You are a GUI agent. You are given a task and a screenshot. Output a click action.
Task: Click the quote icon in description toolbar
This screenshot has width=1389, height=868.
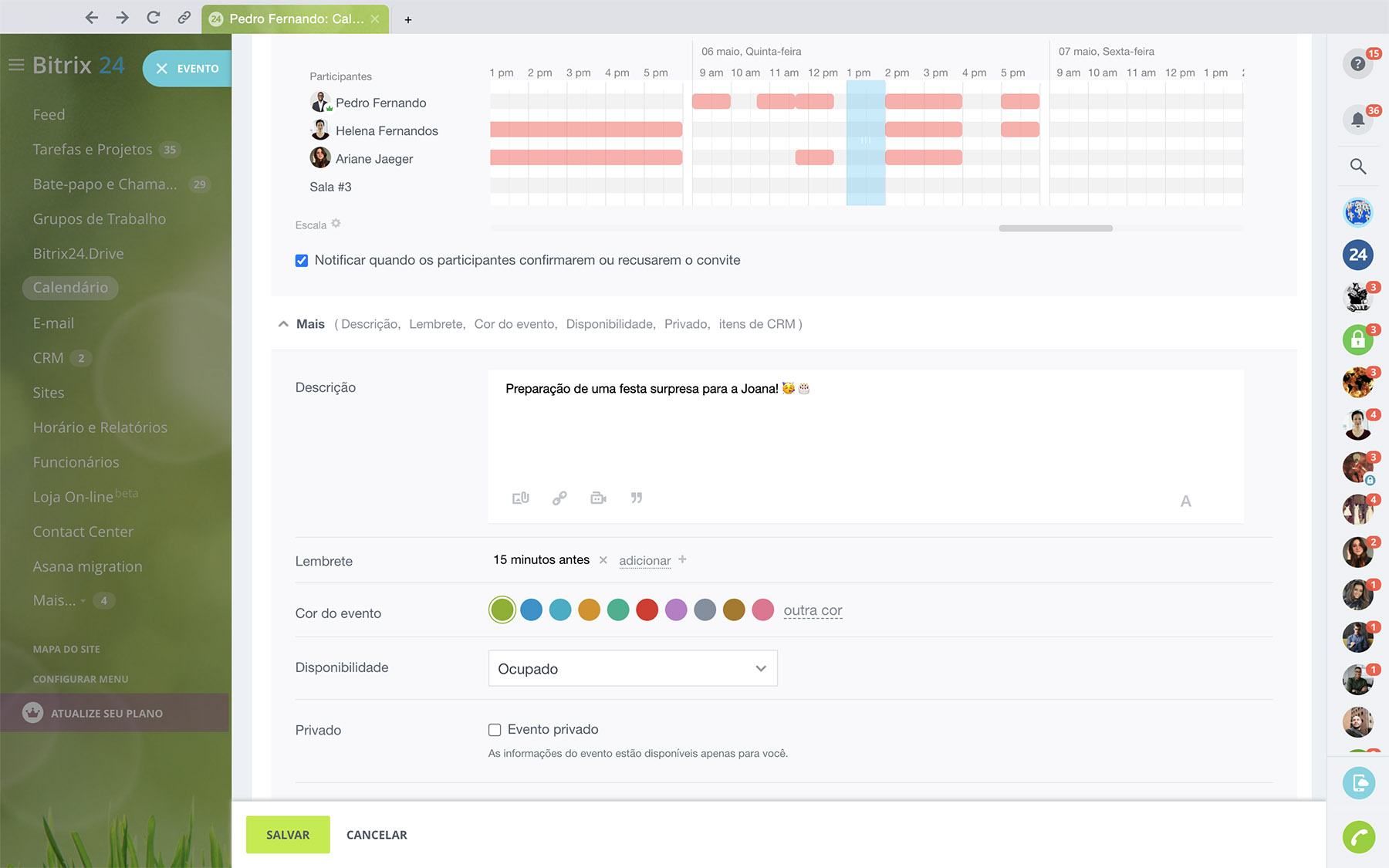pos(637,498)
